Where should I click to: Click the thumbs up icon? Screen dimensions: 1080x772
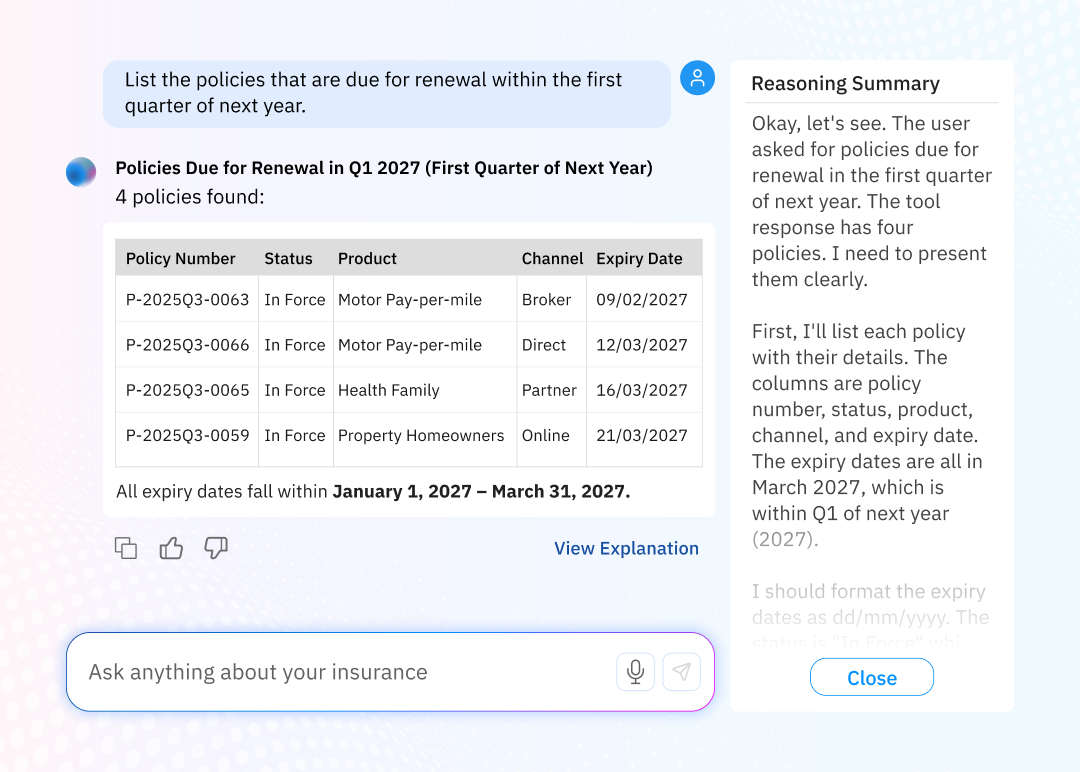(171, 548)
